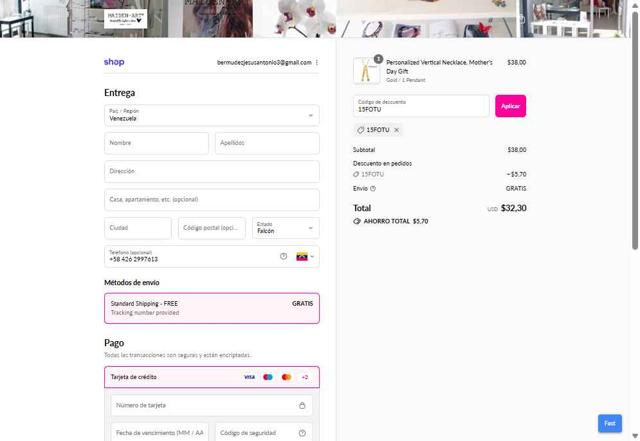The width and height of the screenshot is (640, 441).
Task: Open the Estado Falcón dropdown
Action: coord(286,228)
